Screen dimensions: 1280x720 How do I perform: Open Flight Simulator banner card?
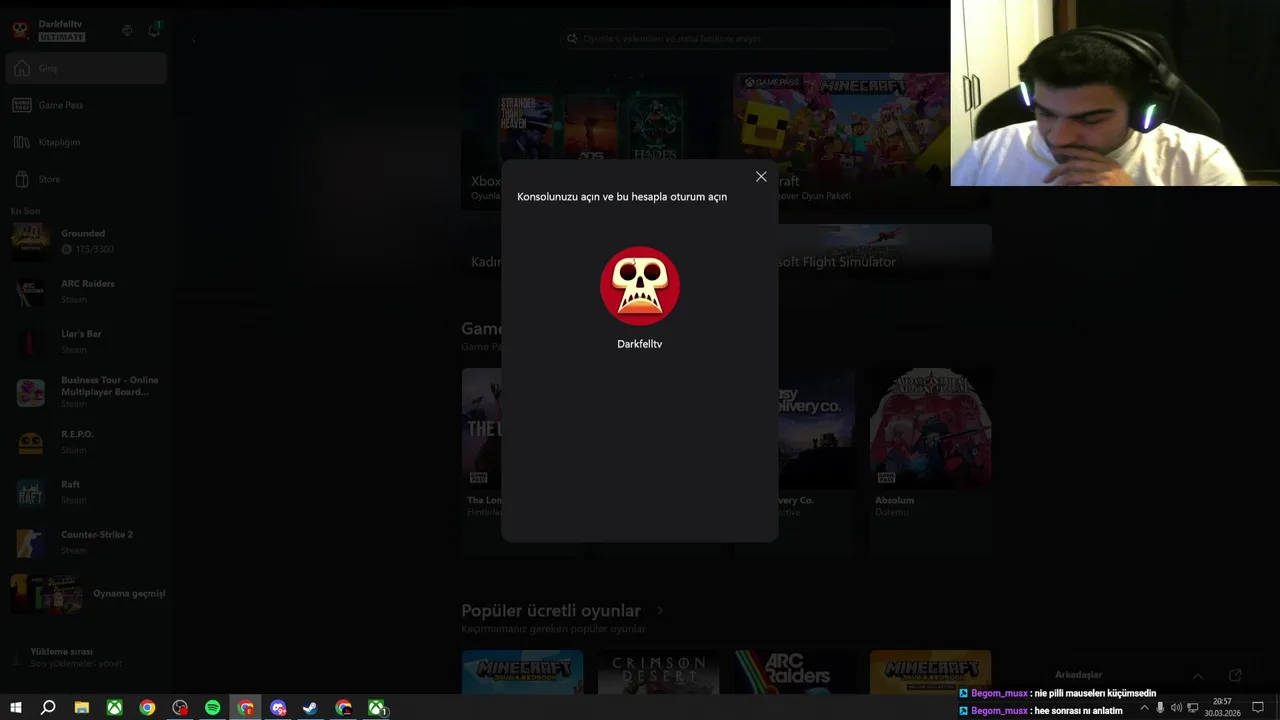(885, 251)
